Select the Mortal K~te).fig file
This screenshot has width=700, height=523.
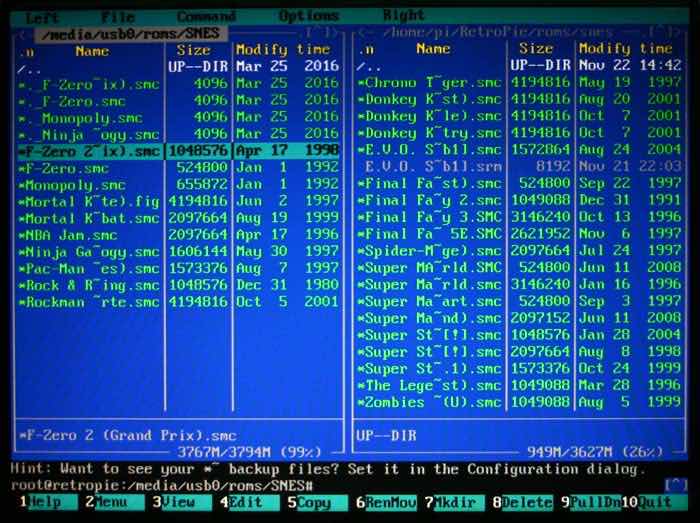(179, 202)
